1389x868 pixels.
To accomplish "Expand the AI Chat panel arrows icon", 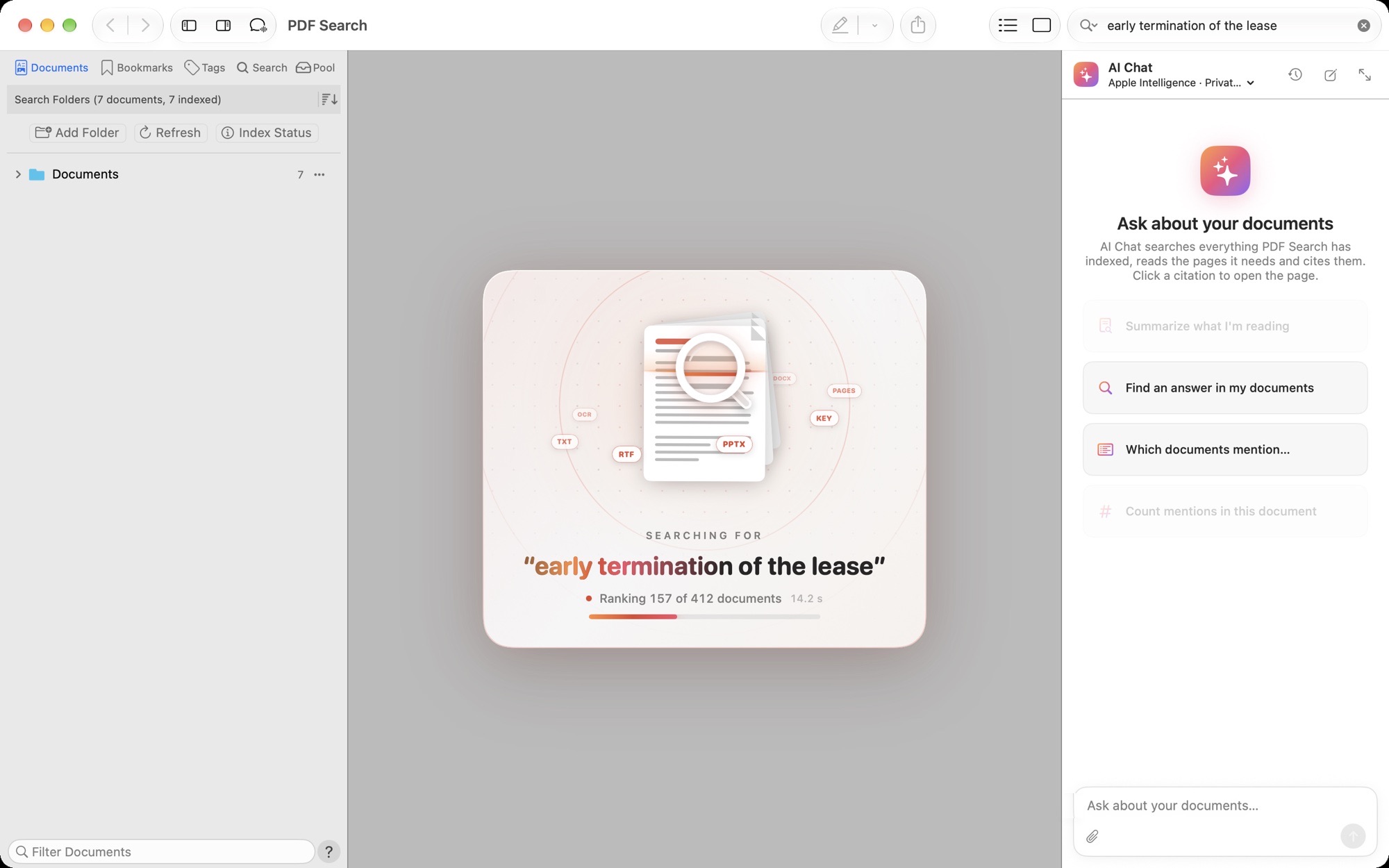I will pos(1365,75).
